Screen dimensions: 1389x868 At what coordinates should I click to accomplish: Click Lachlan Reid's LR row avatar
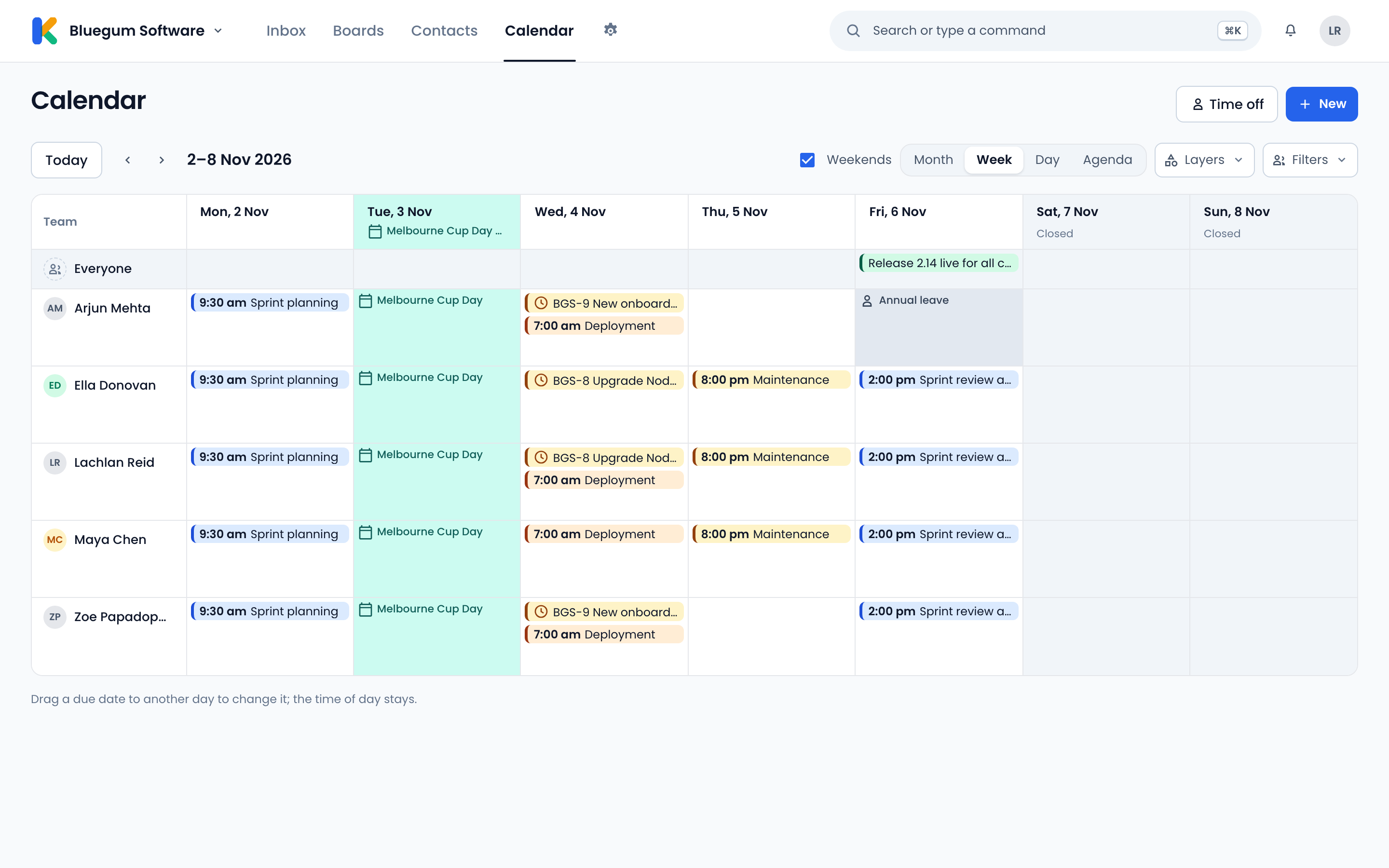(x=55, y=462)
